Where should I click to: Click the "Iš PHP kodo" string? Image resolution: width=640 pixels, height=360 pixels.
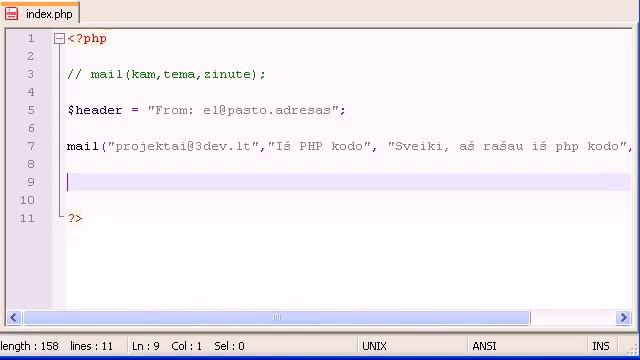click(x=320, y=146)
